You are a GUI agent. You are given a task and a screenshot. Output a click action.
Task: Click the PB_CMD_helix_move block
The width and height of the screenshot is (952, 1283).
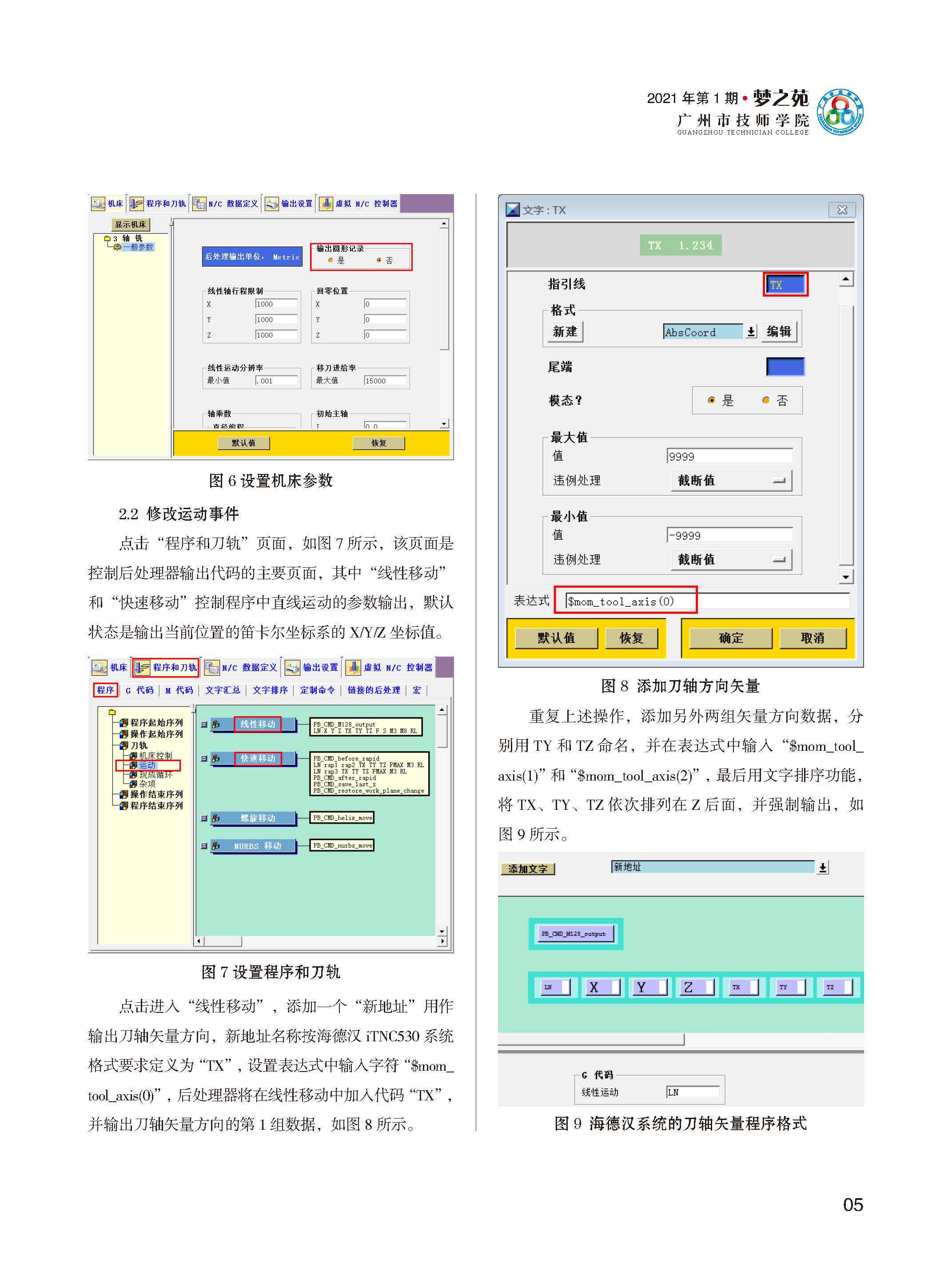(x=343, y=818)
